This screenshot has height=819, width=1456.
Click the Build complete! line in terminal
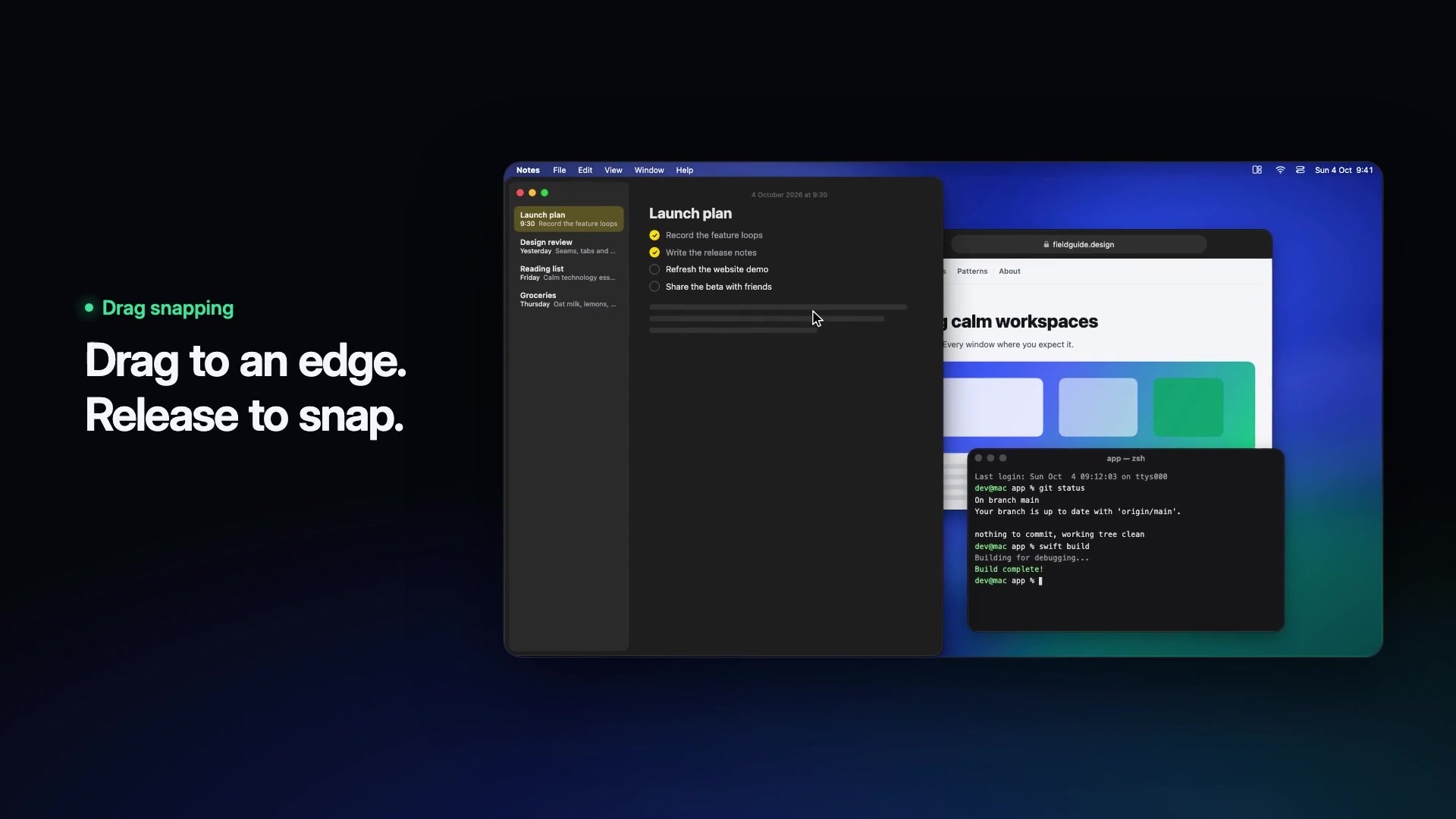(x=1009, y=570)
